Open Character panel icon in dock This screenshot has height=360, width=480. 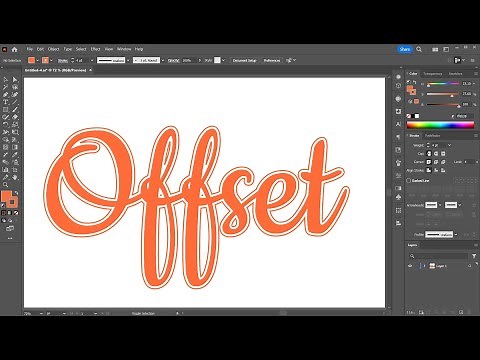click(x=398, y=124)
